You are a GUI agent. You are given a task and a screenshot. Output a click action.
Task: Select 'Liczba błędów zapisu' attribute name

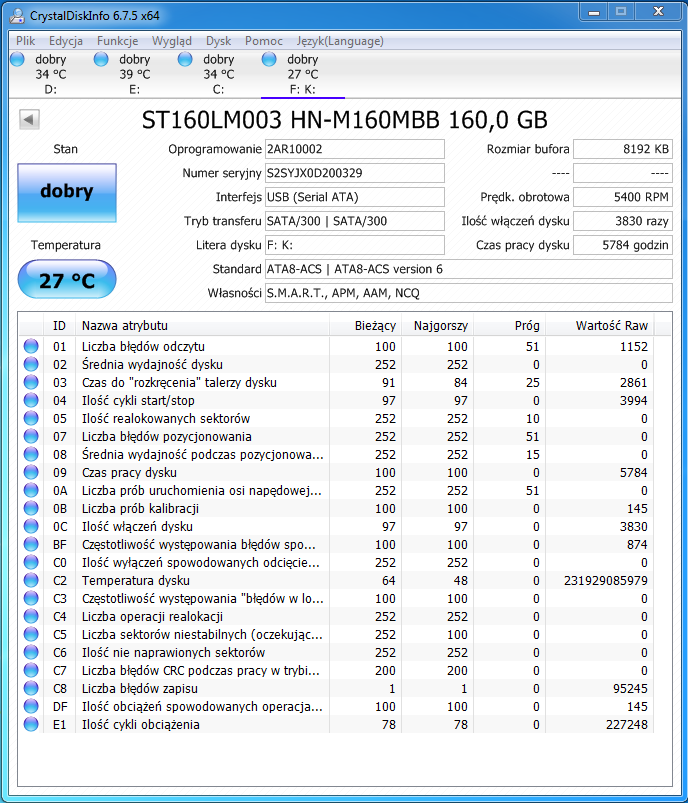140,689
